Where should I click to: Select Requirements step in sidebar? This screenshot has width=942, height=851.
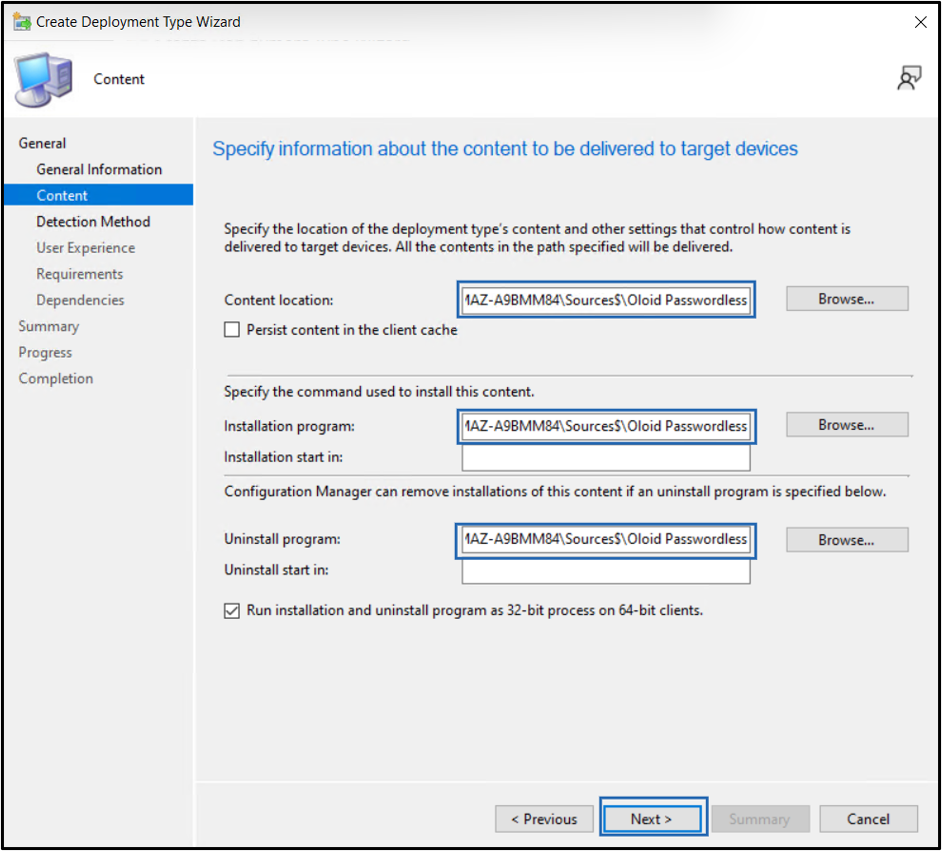79,274
